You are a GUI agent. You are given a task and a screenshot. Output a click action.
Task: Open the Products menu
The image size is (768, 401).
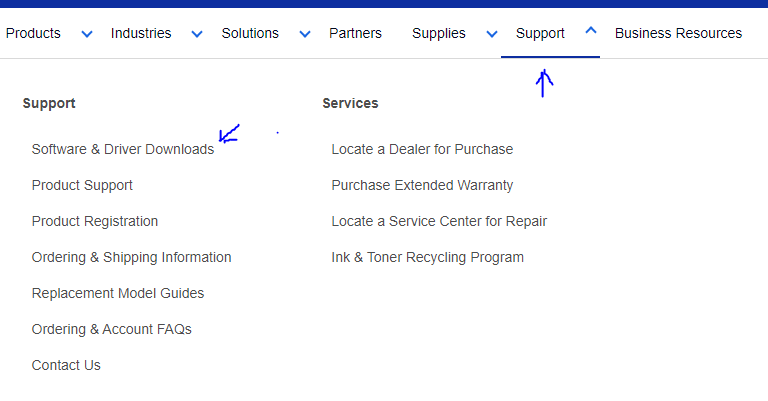33,33
